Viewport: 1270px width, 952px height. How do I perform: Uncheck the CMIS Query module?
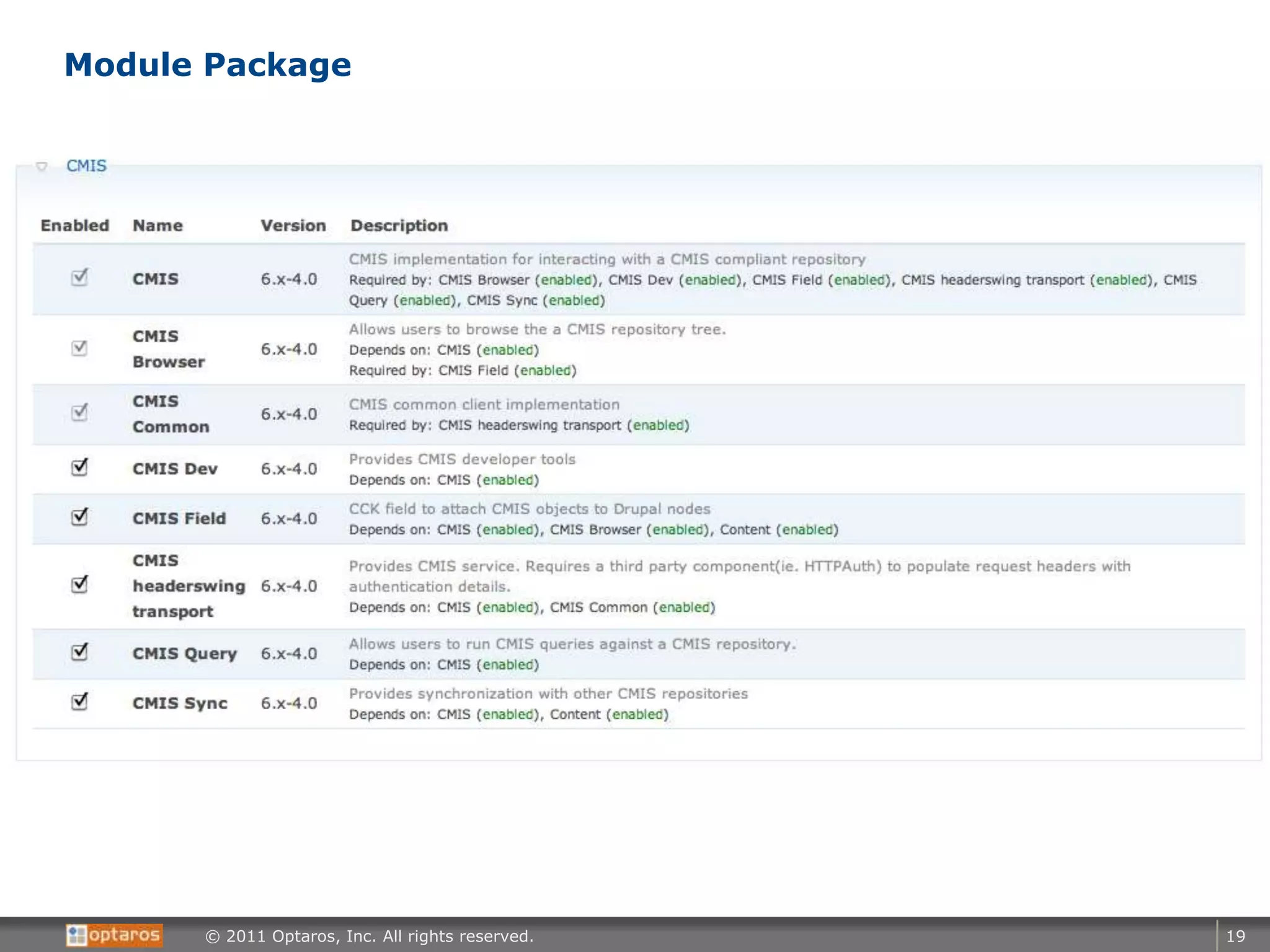[79, 651]
